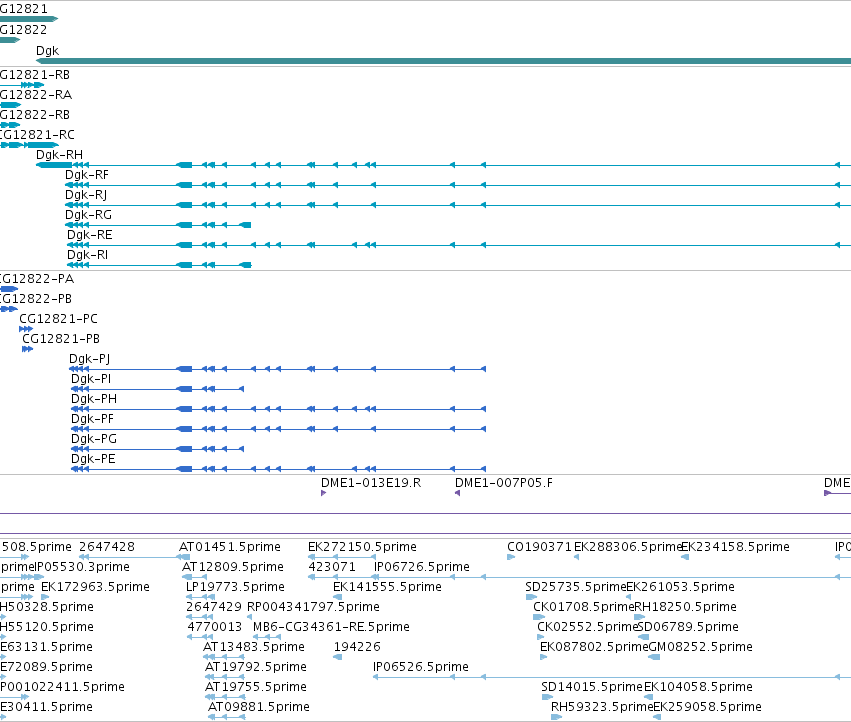Click the RP004341797.5prime EST label
Image resolution: width=851 pixels, height=722 pixels.
tap(313, 607)
